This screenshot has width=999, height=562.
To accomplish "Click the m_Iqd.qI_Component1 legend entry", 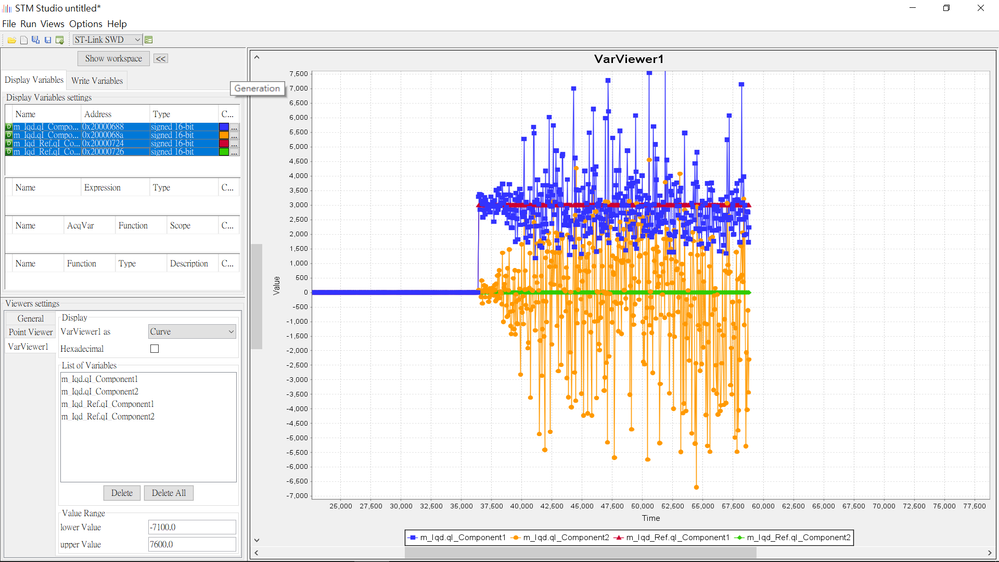I will (457, 538).
